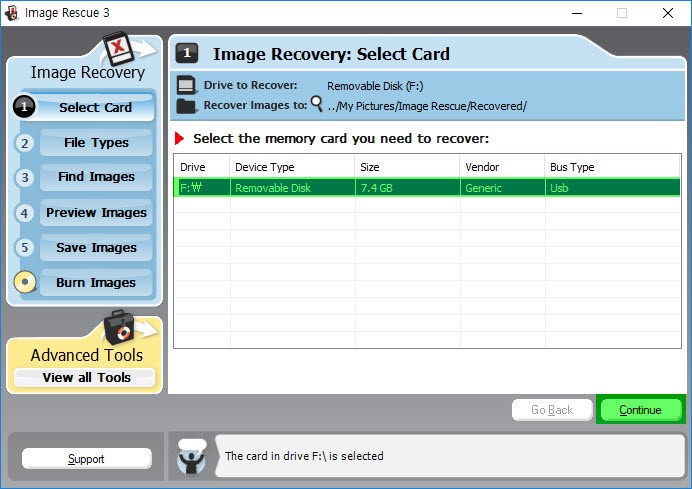
Task: Sort by the Device Type column header
Action: click(292, 167)
